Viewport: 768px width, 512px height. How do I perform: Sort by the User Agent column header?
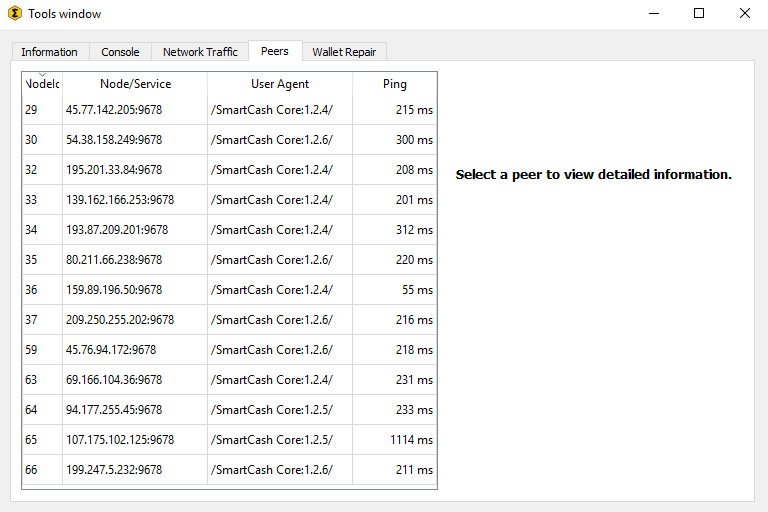point(280,84)
